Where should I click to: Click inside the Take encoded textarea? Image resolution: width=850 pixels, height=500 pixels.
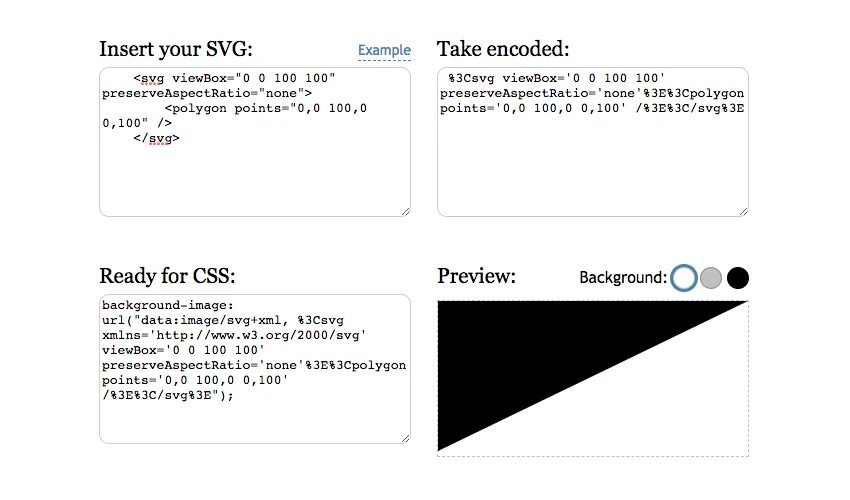pyautogui.click(x=593, y=142)
